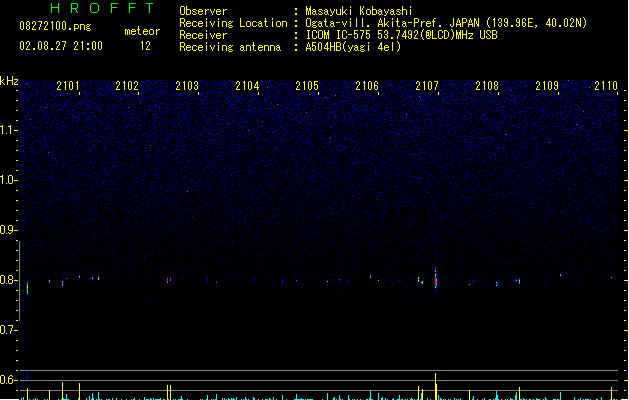
Task: Click time marker 2110
Action: (x=606, y=86)
